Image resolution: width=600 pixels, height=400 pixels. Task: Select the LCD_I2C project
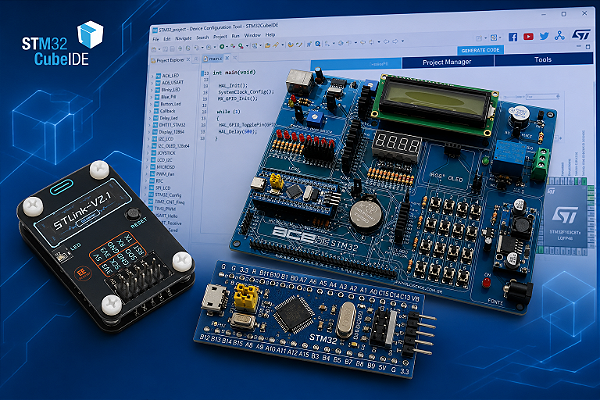pyautogui.click(x=164, y=160)
